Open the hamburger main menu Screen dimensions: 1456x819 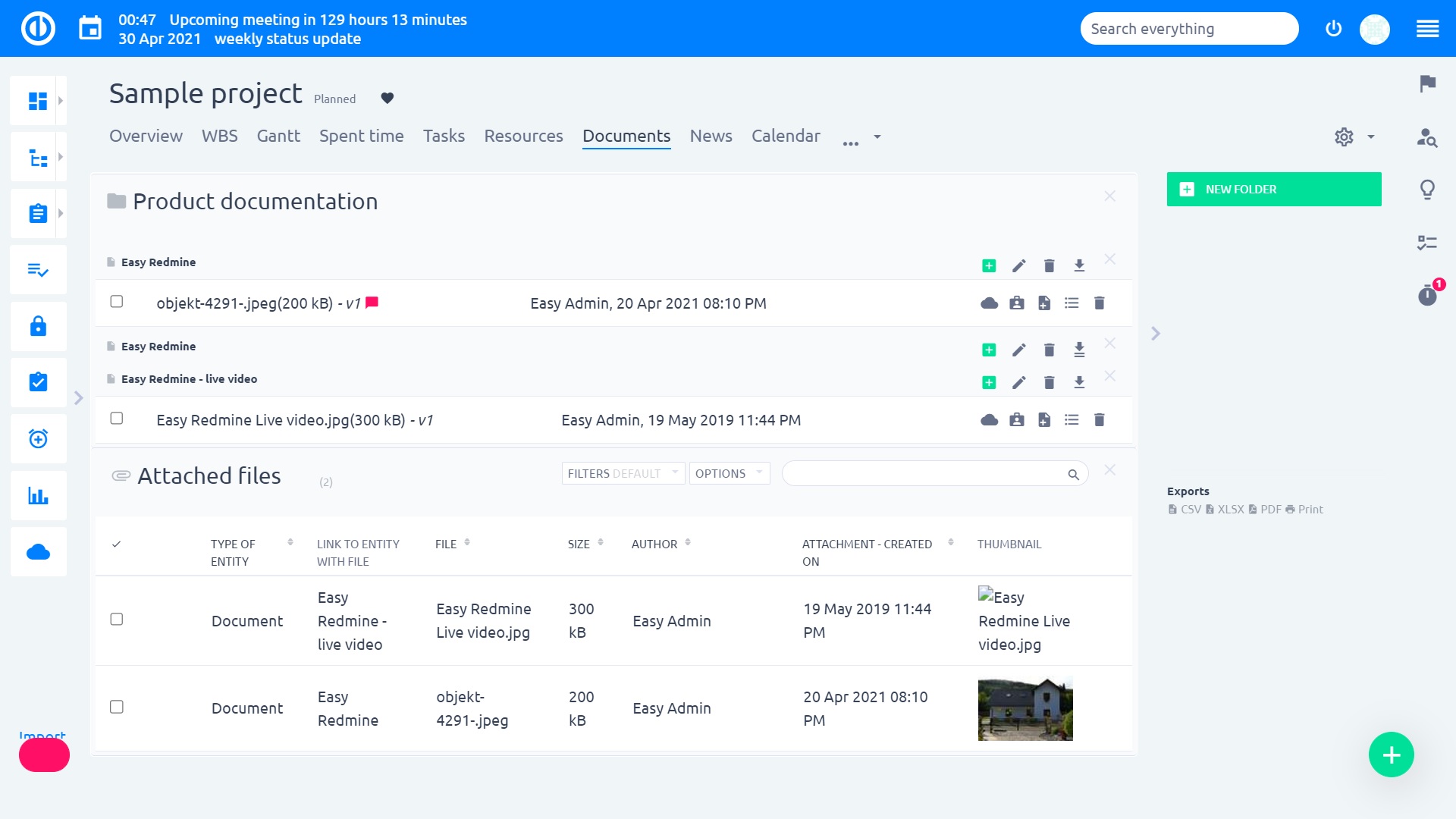(x=1427, y=30)
